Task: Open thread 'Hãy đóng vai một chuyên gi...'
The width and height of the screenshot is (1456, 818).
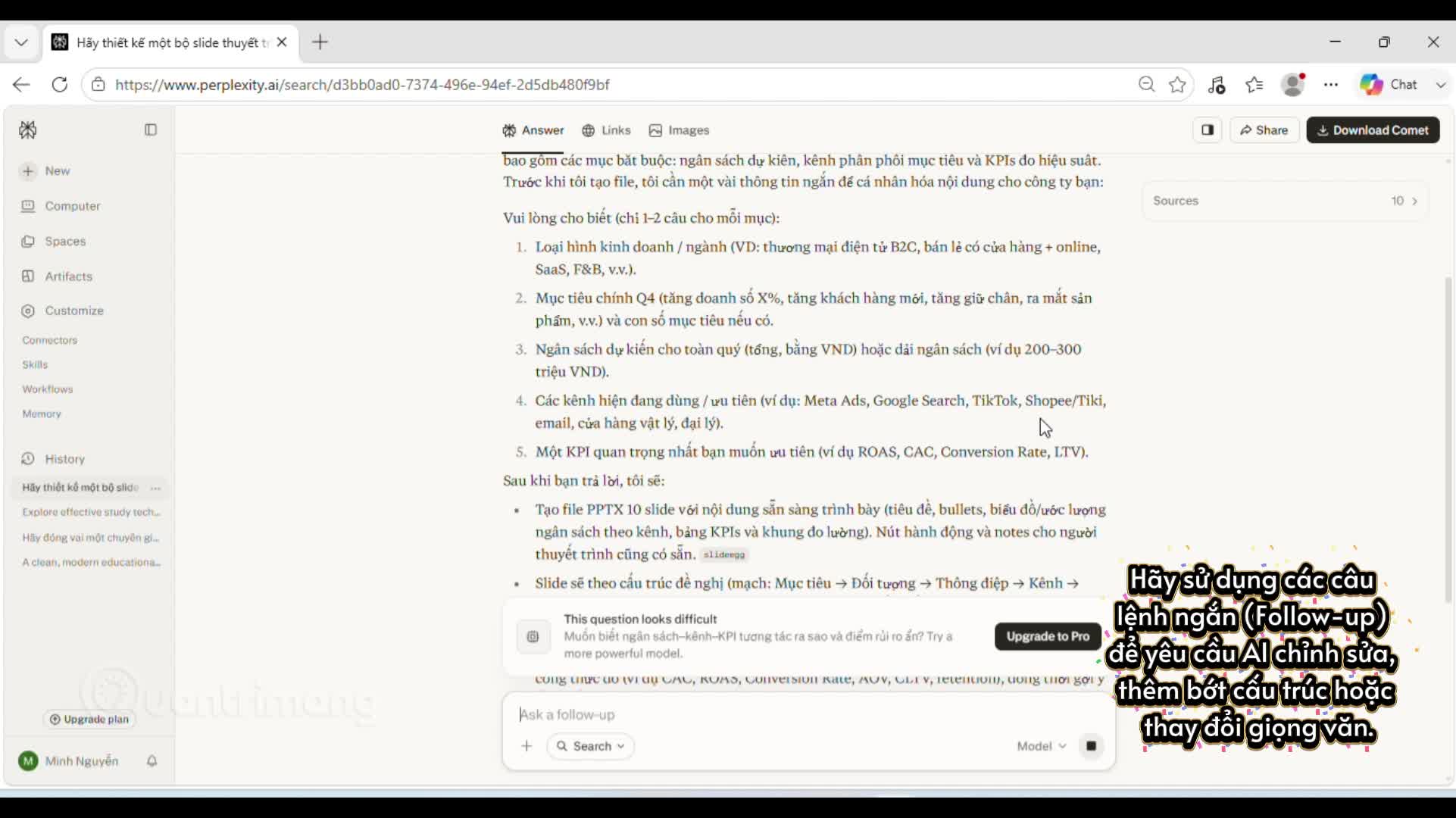Action: click(x=91, y=538)
